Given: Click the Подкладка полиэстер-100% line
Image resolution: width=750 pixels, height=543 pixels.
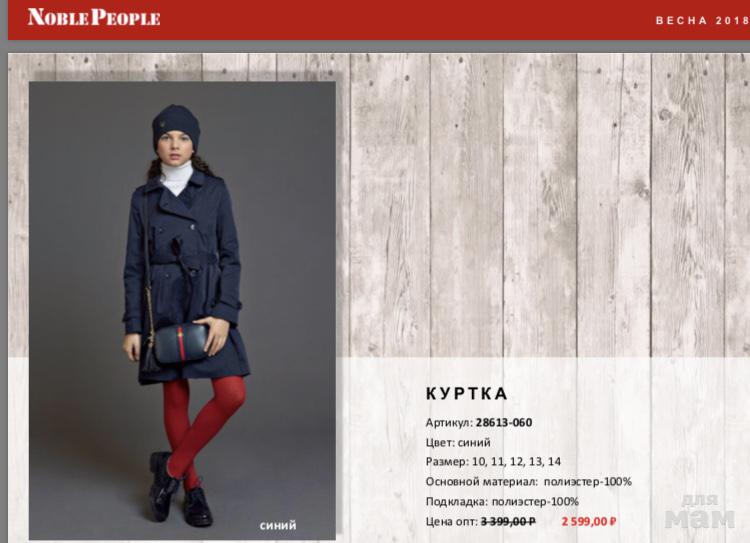Looking at the screenshot, I should point(502,501).
